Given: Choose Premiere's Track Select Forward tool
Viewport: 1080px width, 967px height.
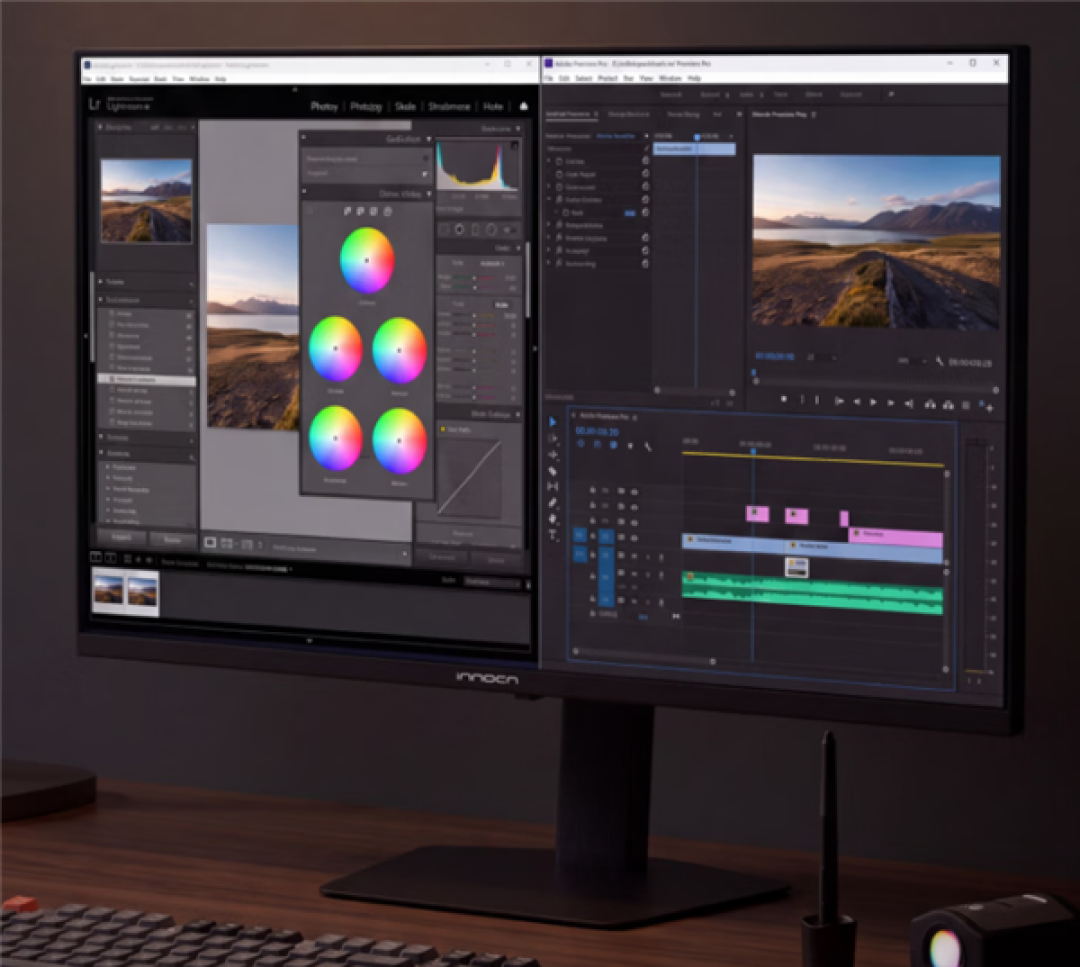Looking at the screenshot, I should click(x=552, y=438).
